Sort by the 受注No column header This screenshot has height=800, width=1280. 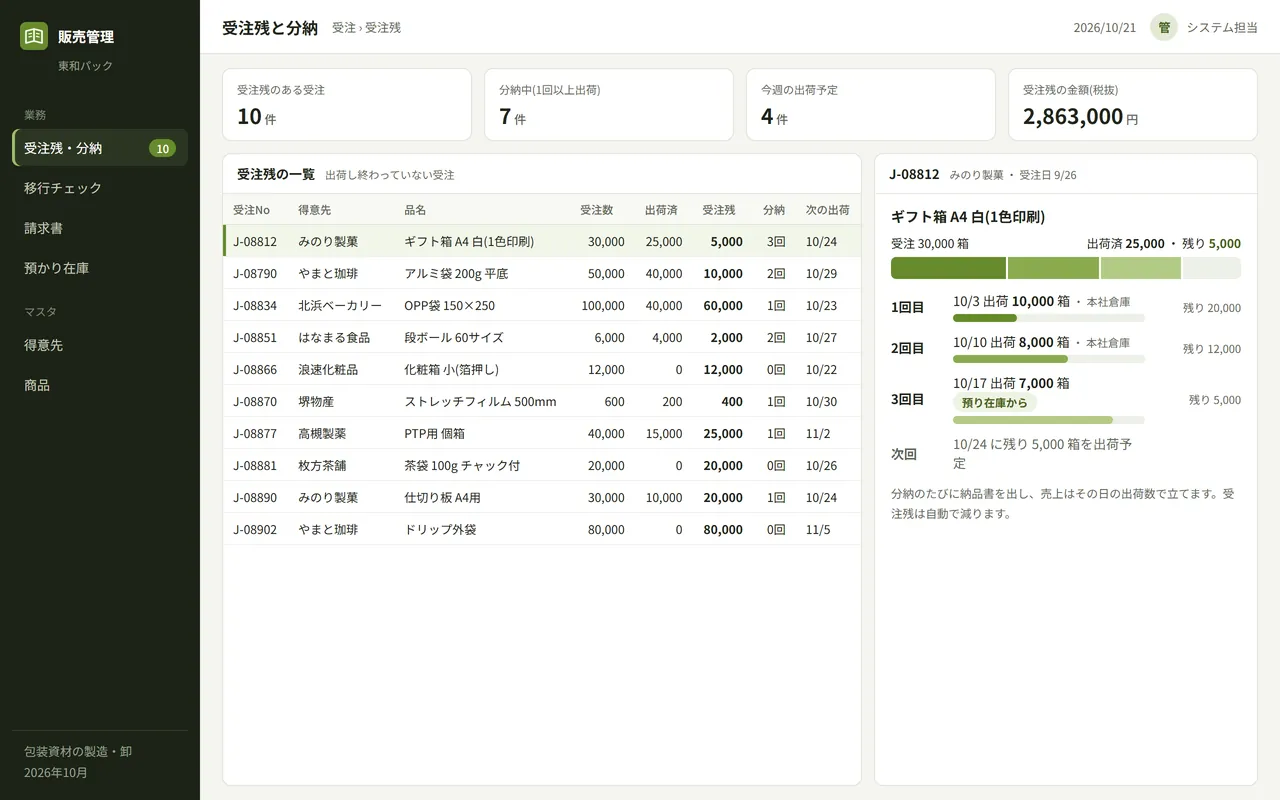click(252, 210)
